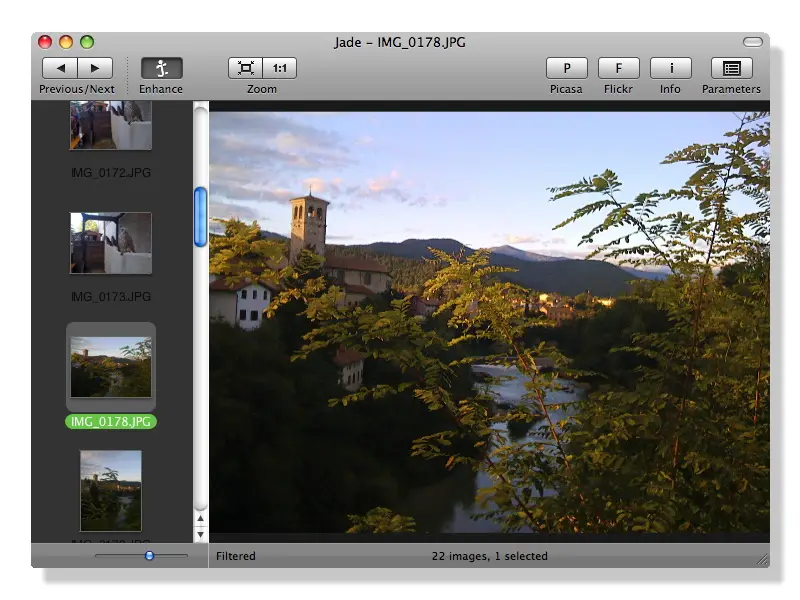This screenshot has height=600, width=800.
Task: Click the IMG_0172.JPG filename label
Action: (x=111, y=172)
